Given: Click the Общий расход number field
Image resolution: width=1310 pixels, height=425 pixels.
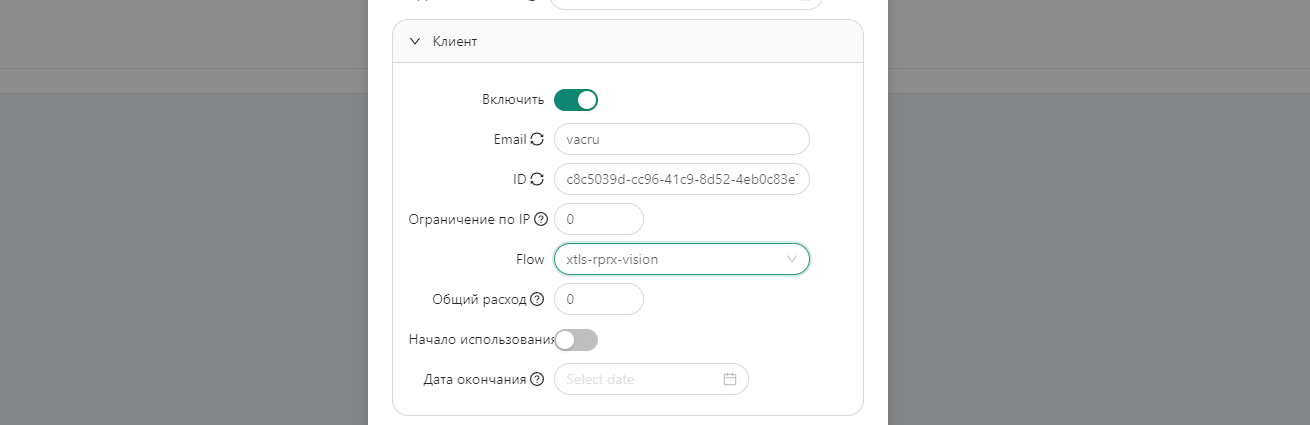Looking at the screenshot, I should coord(599,299).
